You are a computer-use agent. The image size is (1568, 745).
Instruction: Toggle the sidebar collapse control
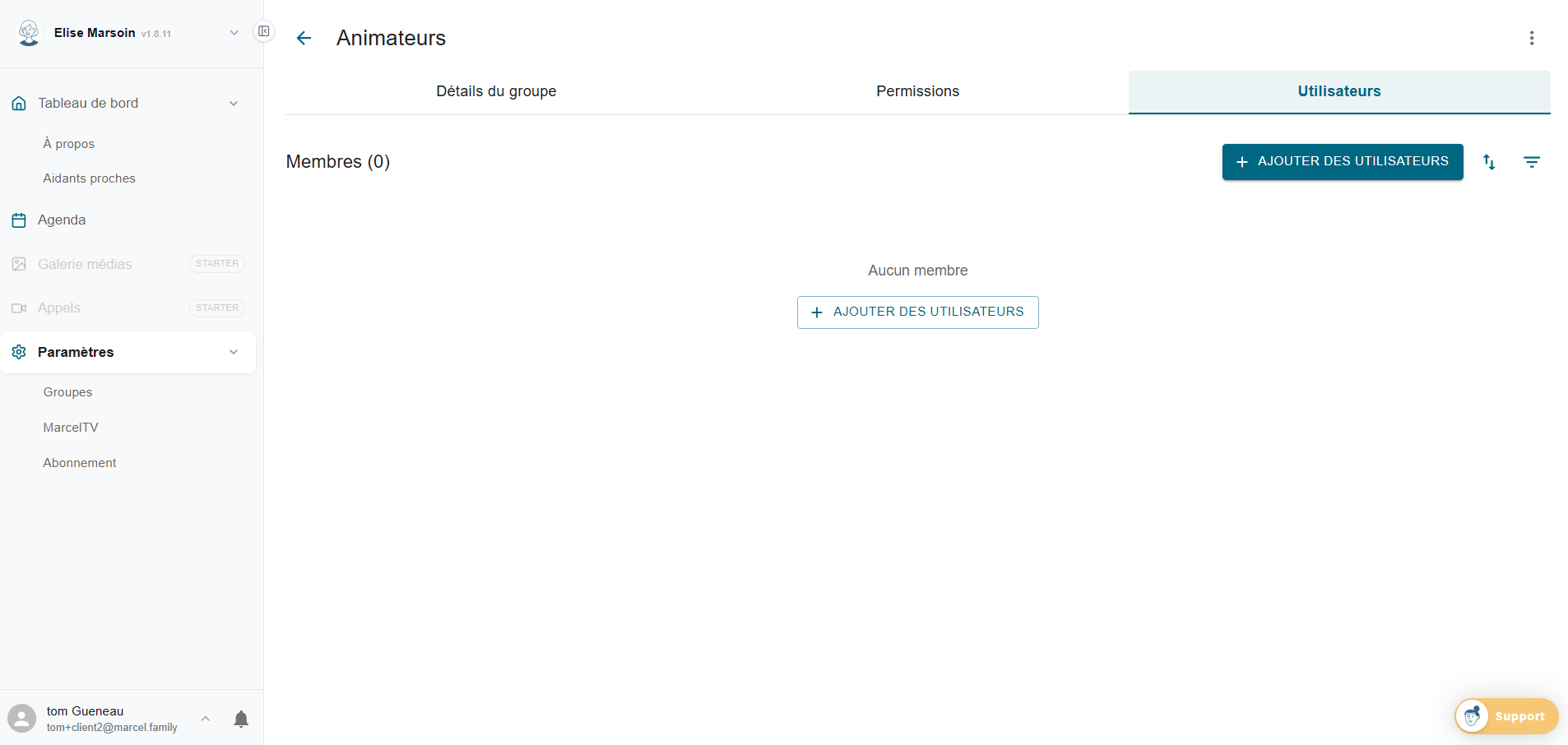point(263,30)
